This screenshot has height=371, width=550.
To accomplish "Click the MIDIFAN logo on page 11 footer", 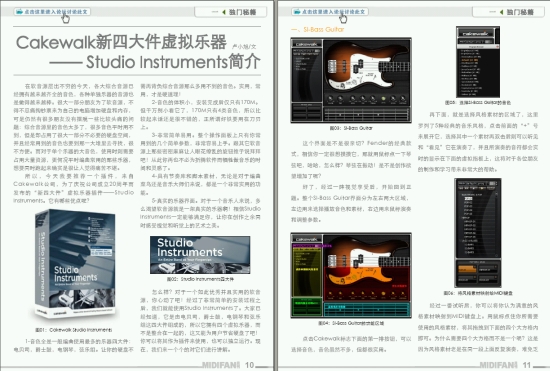I will click(498, 365).
